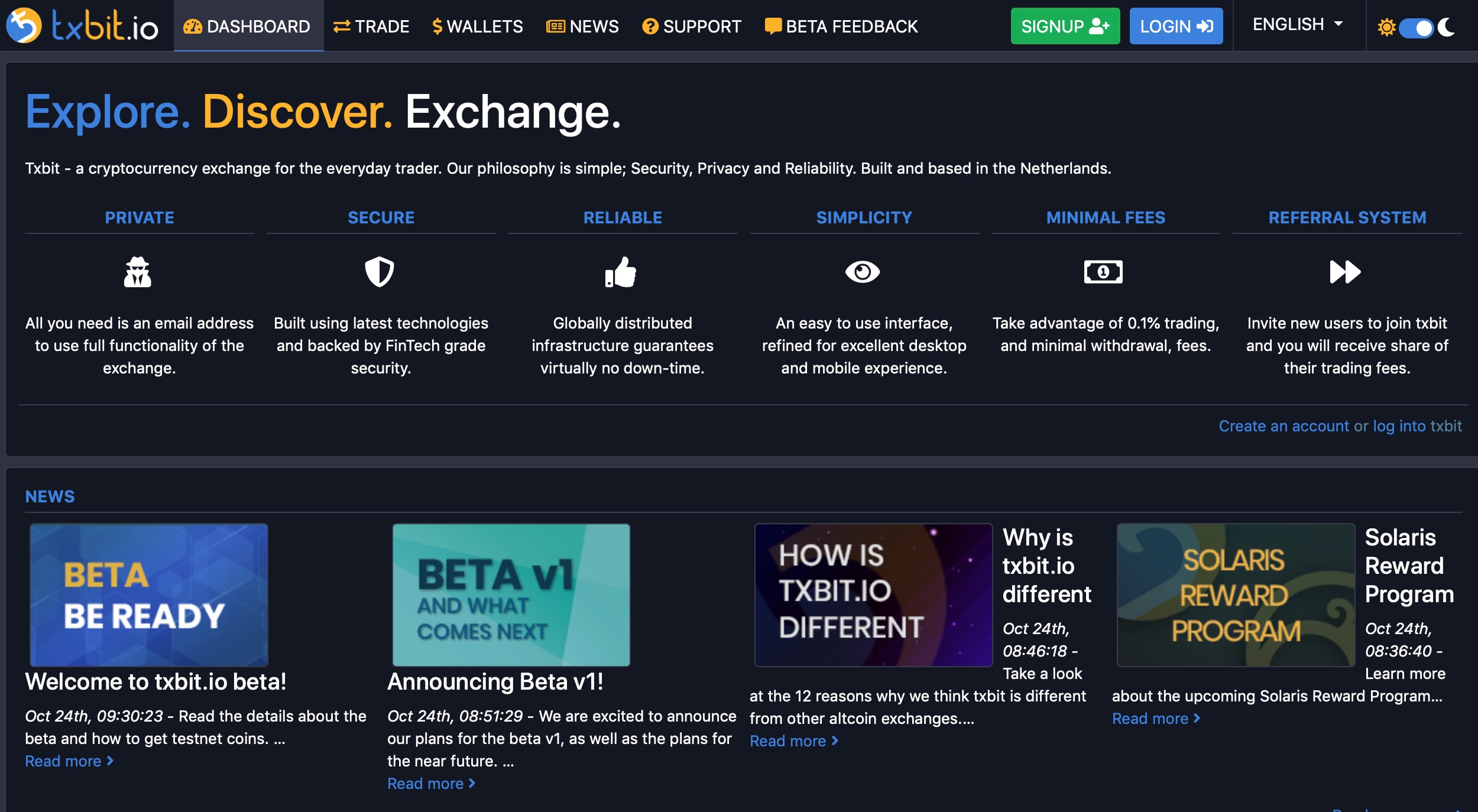Click the money bill icon under MINIMAL FEES
The width and height of the screenshot is (1478, 812).
coord(1103,272)
